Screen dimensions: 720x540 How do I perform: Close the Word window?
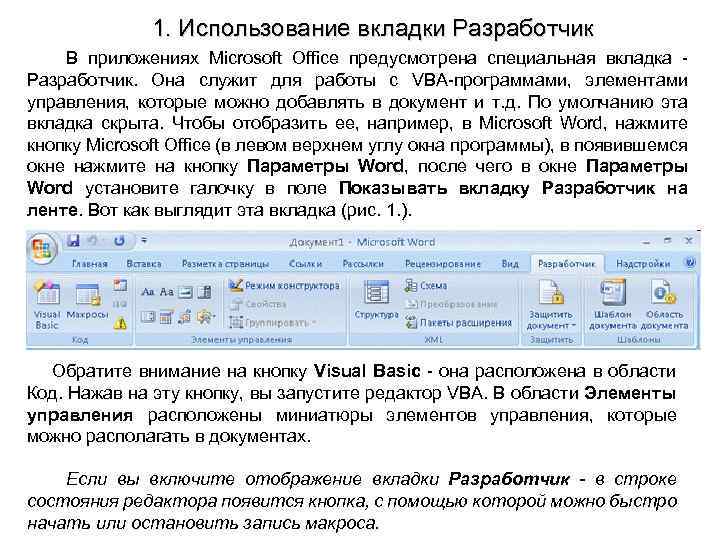pos(689,240)
